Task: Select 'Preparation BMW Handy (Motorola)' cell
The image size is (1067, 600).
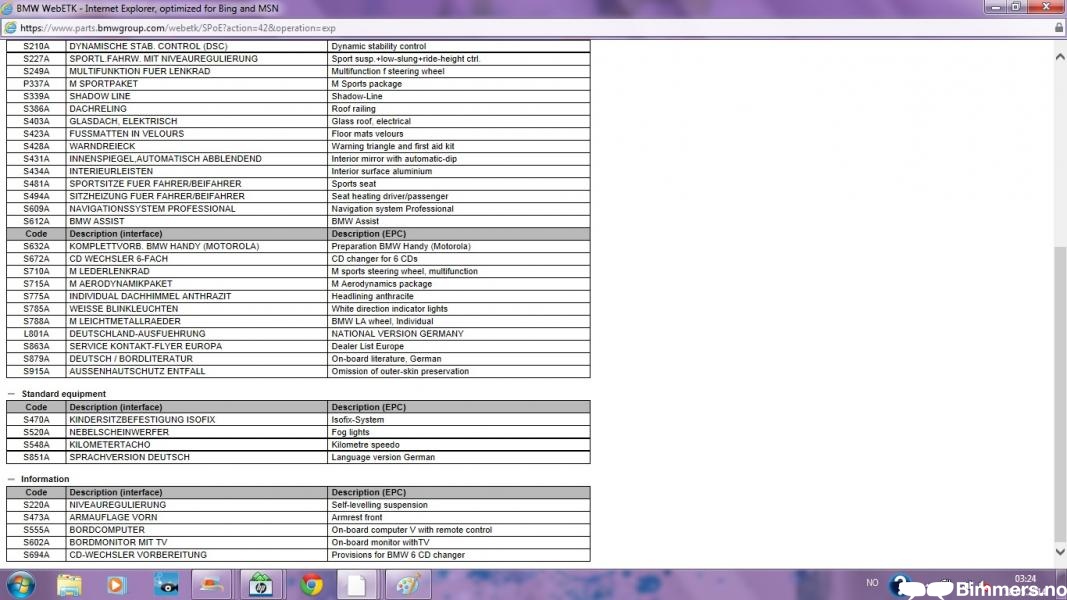Action: coord(459,246)
